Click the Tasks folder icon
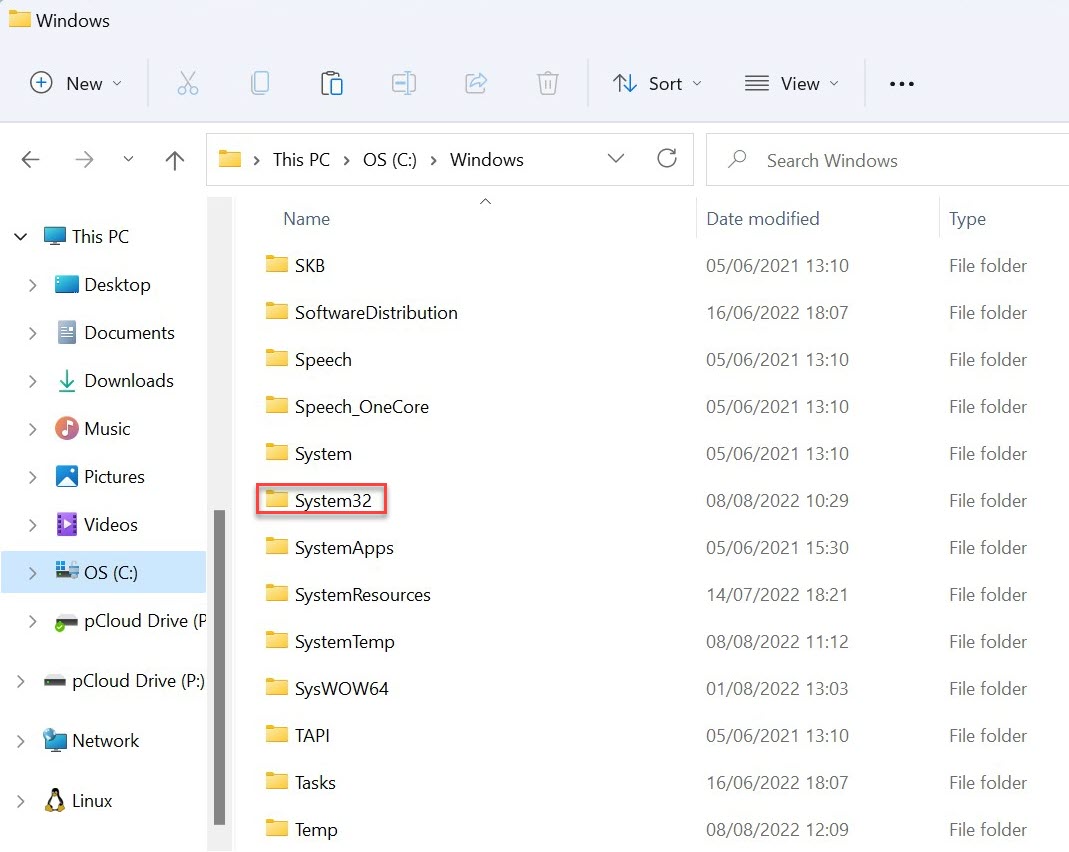The image size is (1069, 852). point(277,781)
